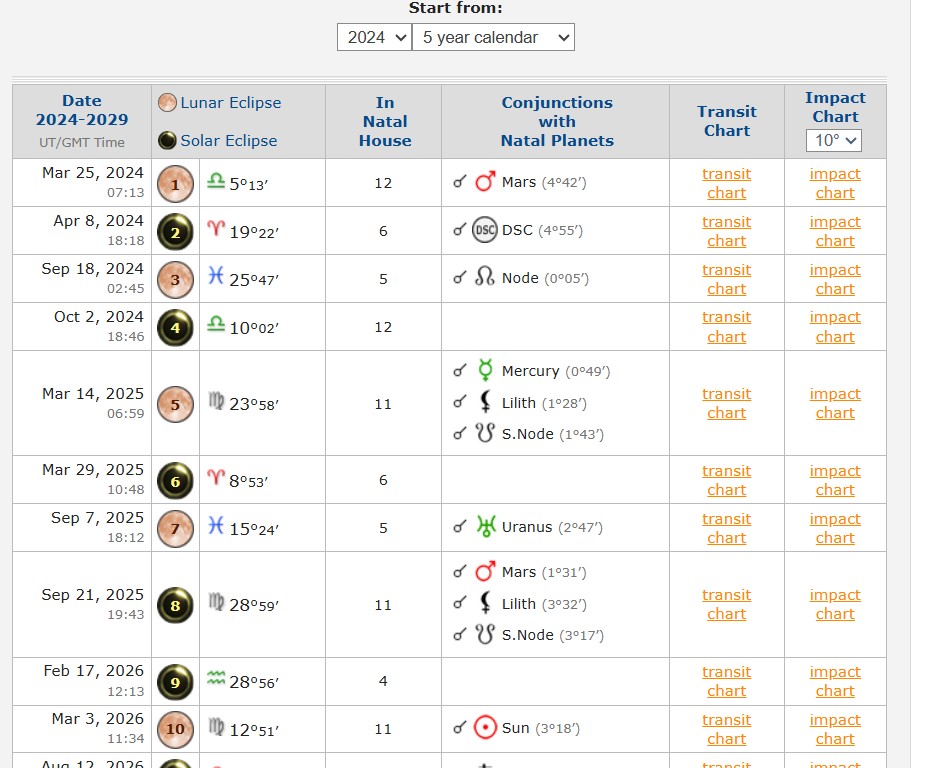Click Pisces sign icon at 25°47'
Image resolution: width=937 pixels, height=768 pixels.
[216, 276]
